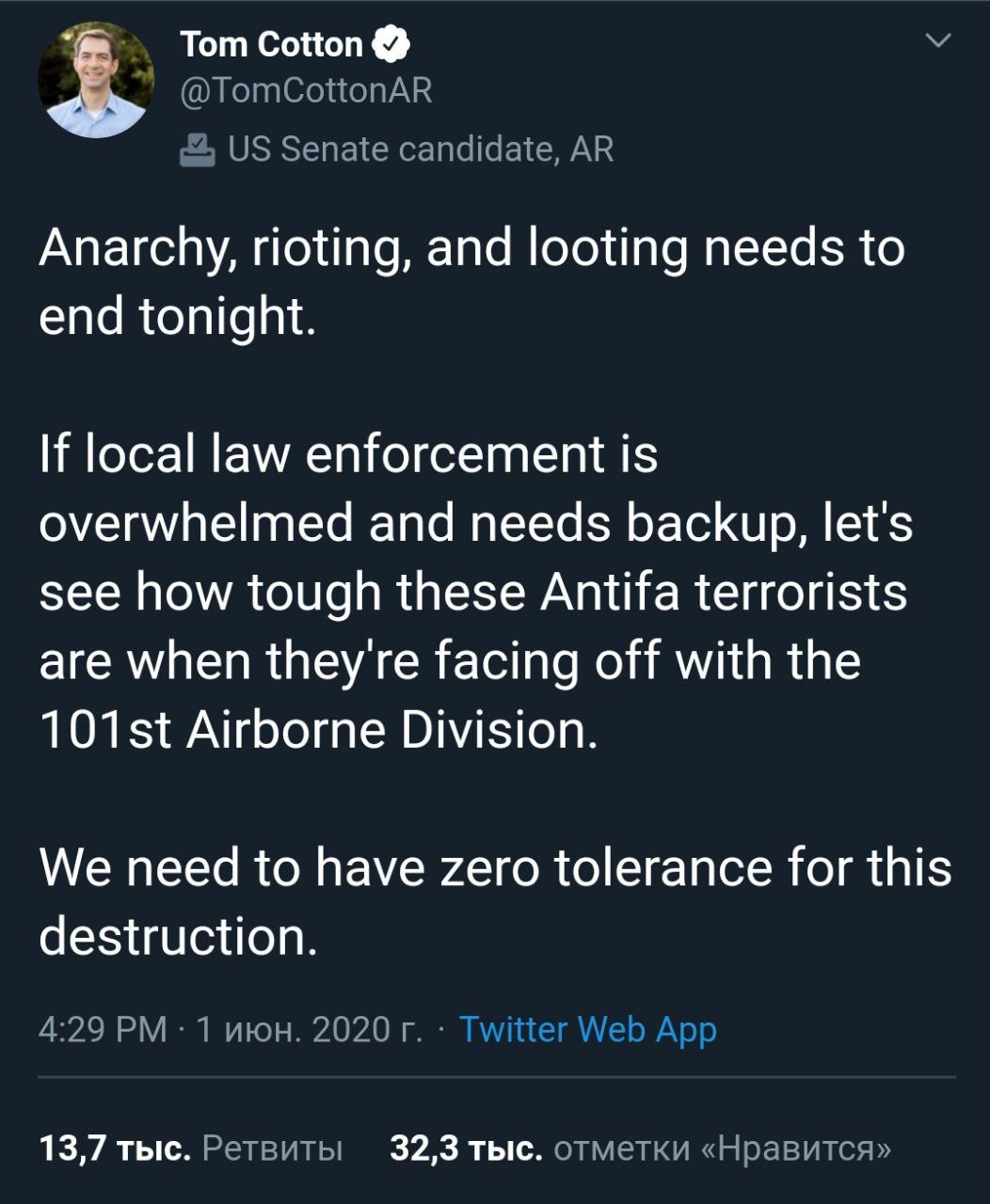990x1204 pixels.
Task: Click the 'zero tolerance' sentence line
Action: [x=495, y=866]
